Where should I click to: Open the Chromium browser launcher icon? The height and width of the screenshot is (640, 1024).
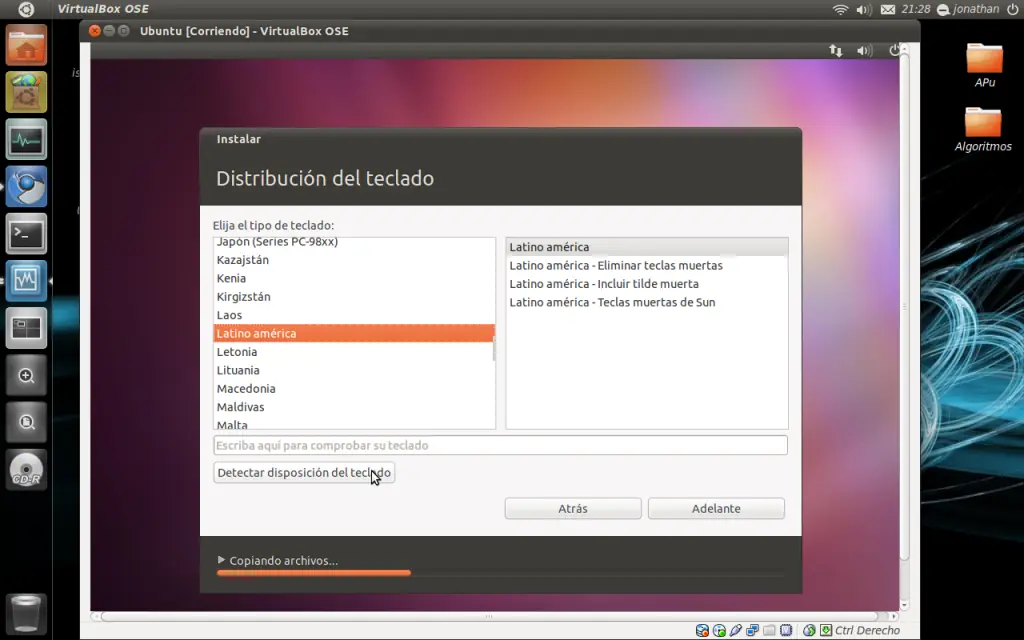pyautogui.click(x=26, y=186)
